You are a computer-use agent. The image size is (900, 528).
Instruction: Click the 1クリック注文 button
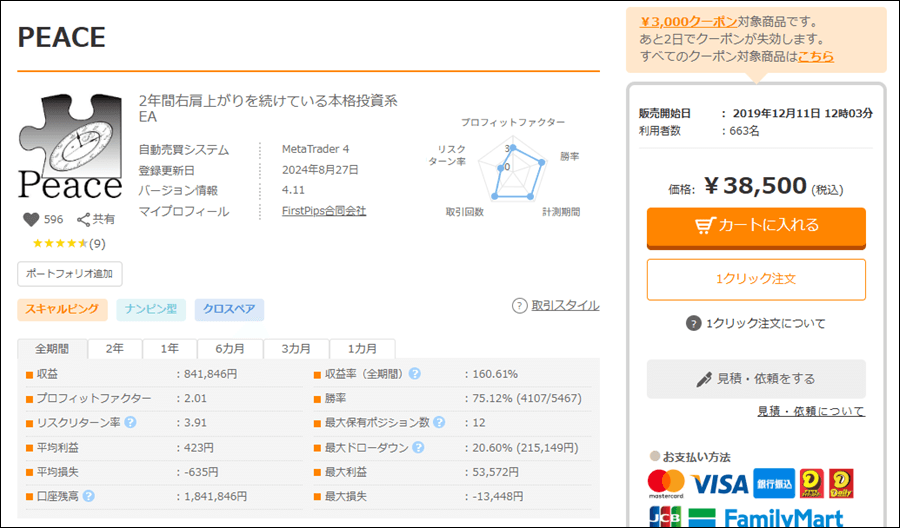(756, 279)
